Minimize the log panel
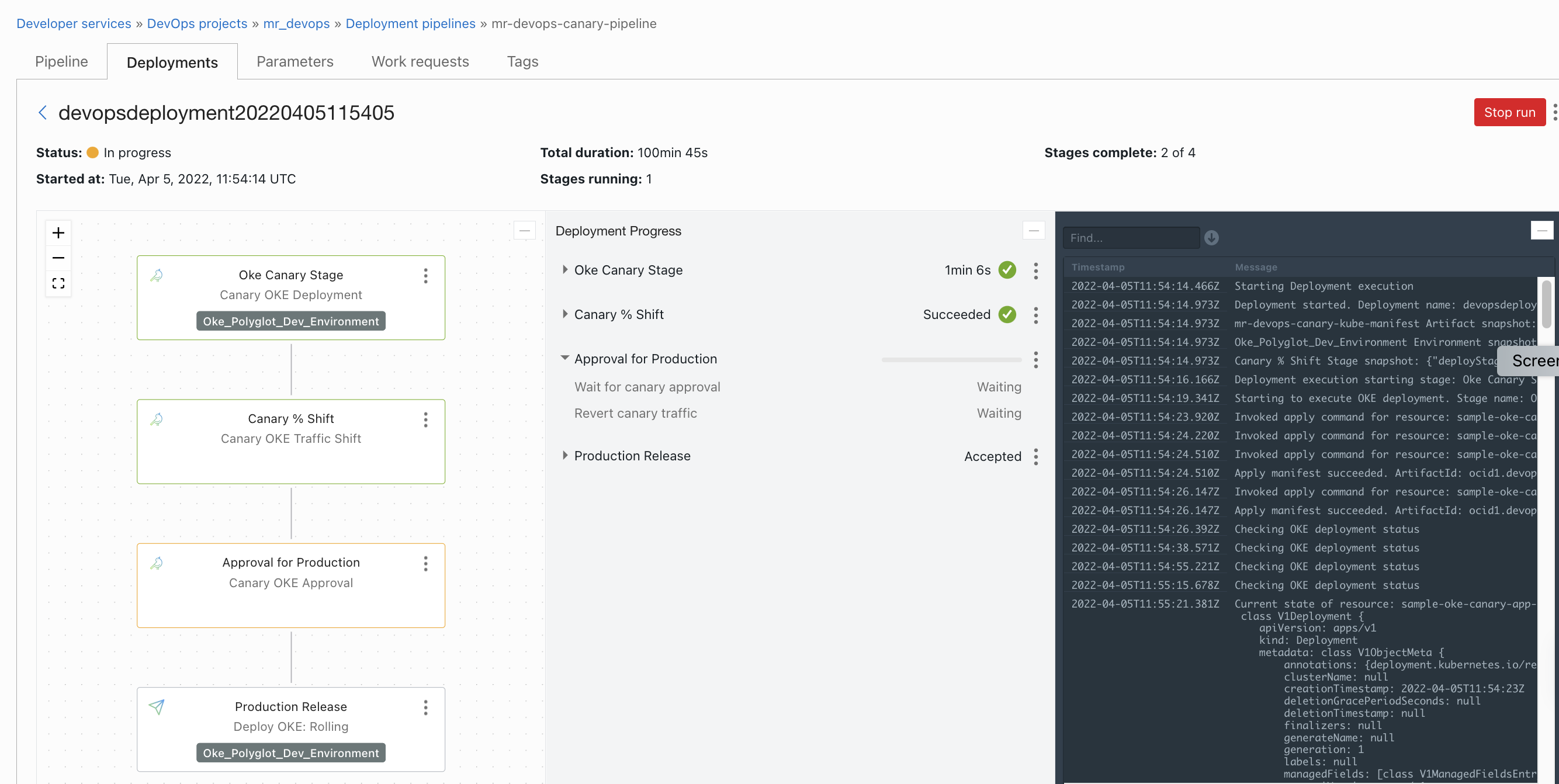The height and width of the screenshot is (784, 1559). coord(1541,231)
